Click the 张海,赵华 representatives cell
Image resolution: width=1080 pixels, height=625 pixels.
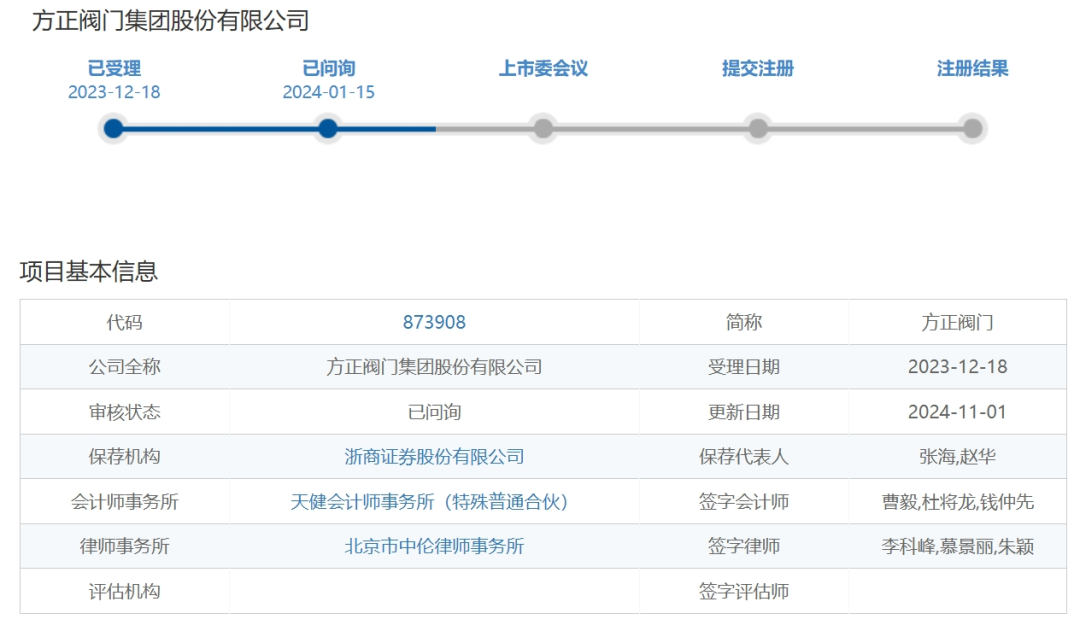tap(957, 457)
